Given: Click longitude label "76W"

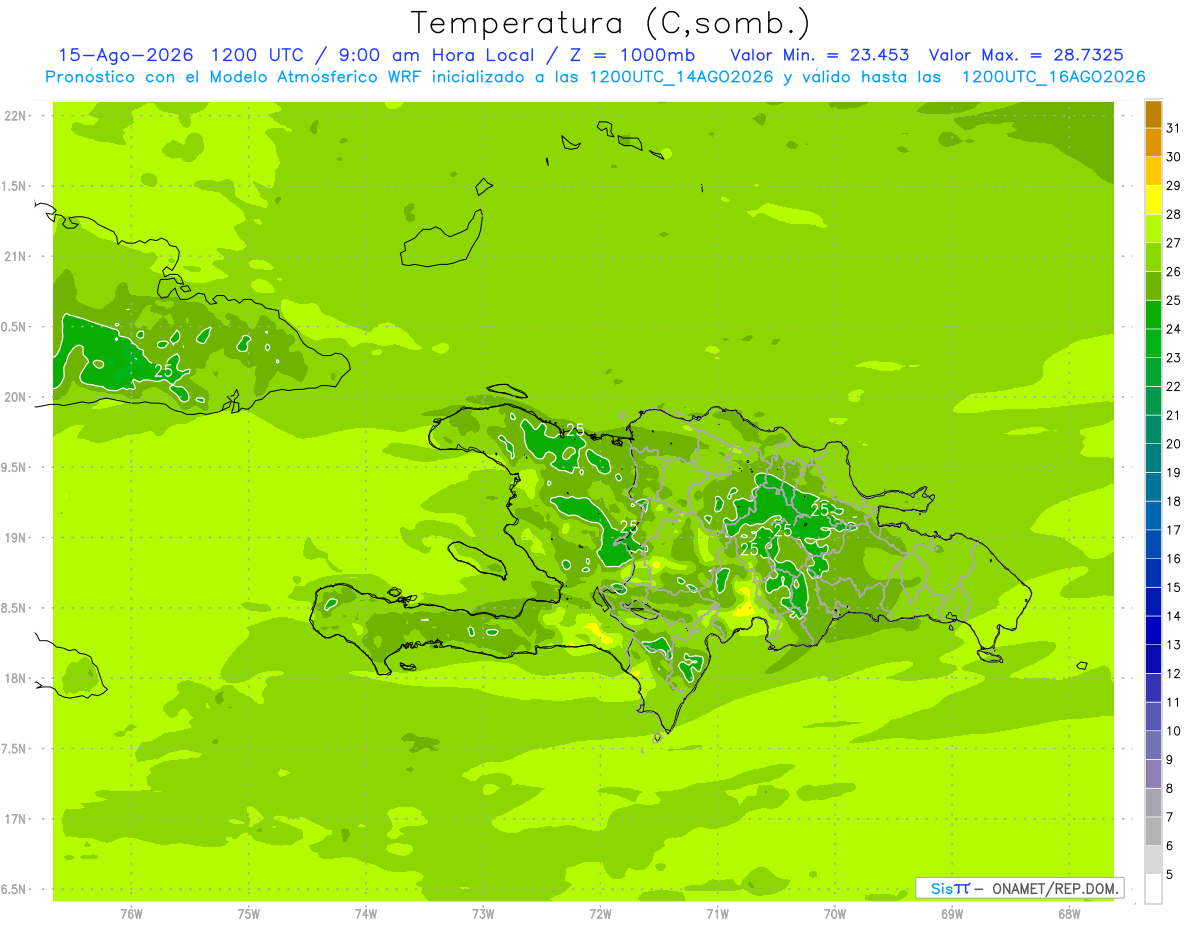Looking at the screenshot, I should click(x=131, y=914).
